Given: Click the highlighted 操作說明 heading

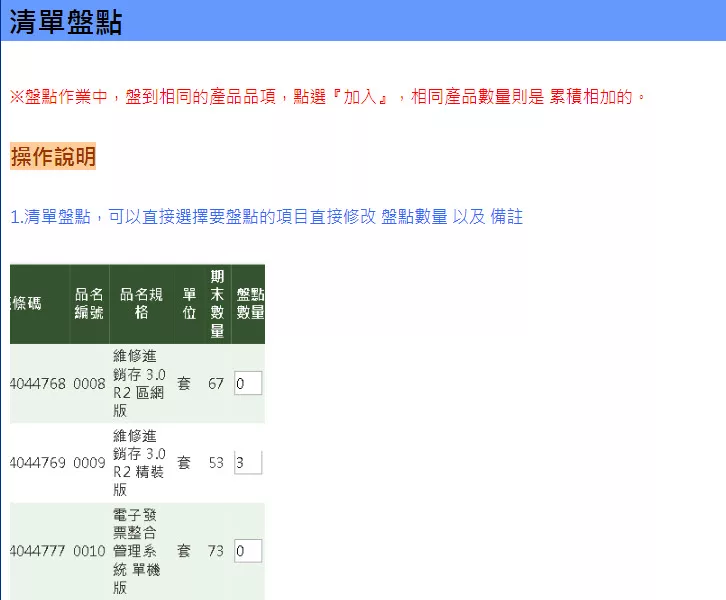Looking at the screenshot, I should click(x=53, y=156).
